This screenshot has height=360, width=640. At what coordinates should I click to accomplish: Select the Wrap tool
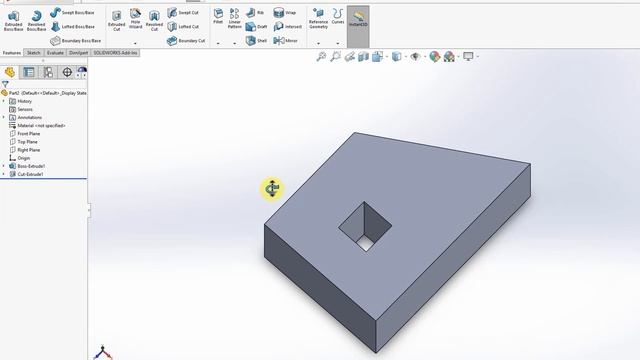pyautogui.click(x=284, y=13)
